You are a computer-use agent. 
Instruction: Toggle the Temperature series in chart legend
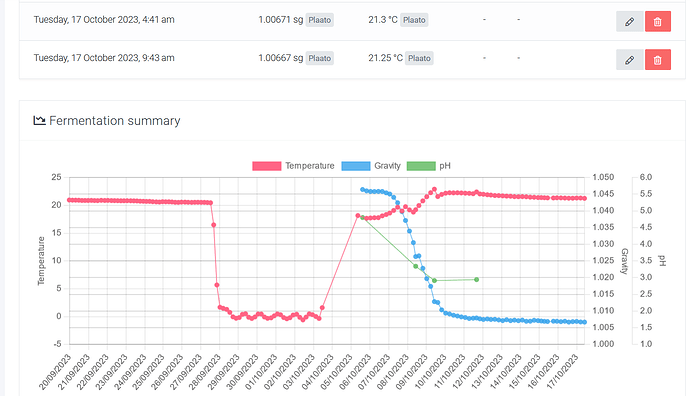[x=293, y=166]
